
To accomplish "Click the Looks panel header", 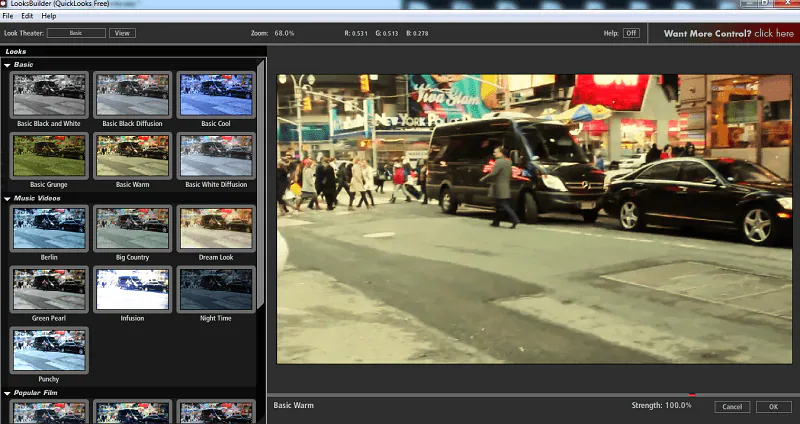I will click(133, 52).
